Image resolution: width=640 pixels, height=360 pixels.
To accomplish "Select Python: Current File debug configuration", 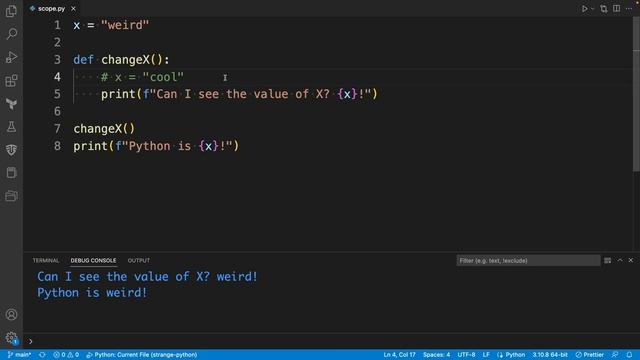I will (142, 355).
